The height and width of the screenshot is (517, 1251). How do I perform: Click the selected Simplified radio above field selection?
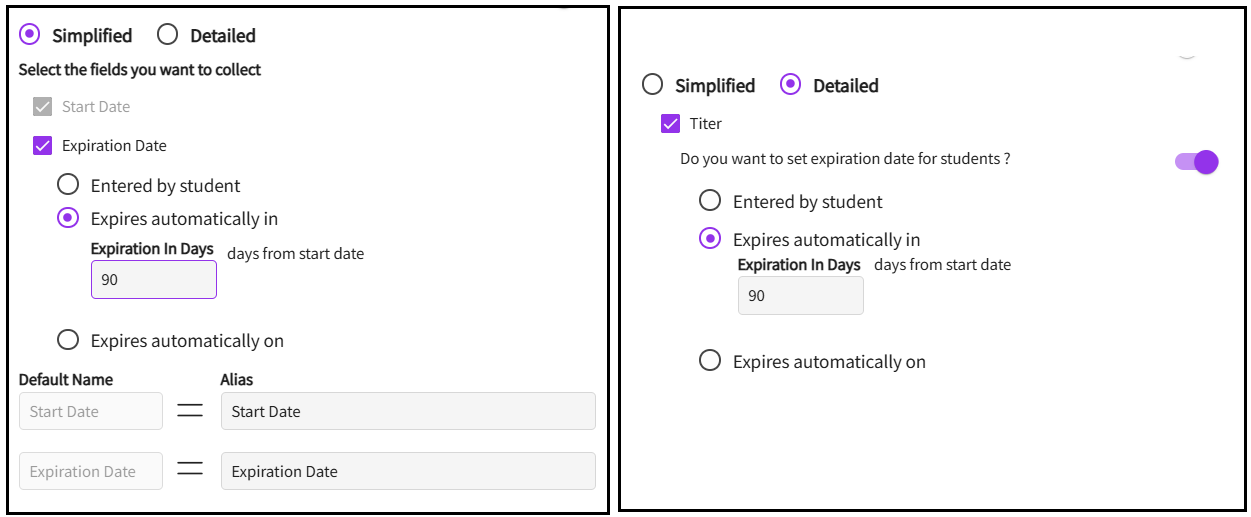point(30,35)
